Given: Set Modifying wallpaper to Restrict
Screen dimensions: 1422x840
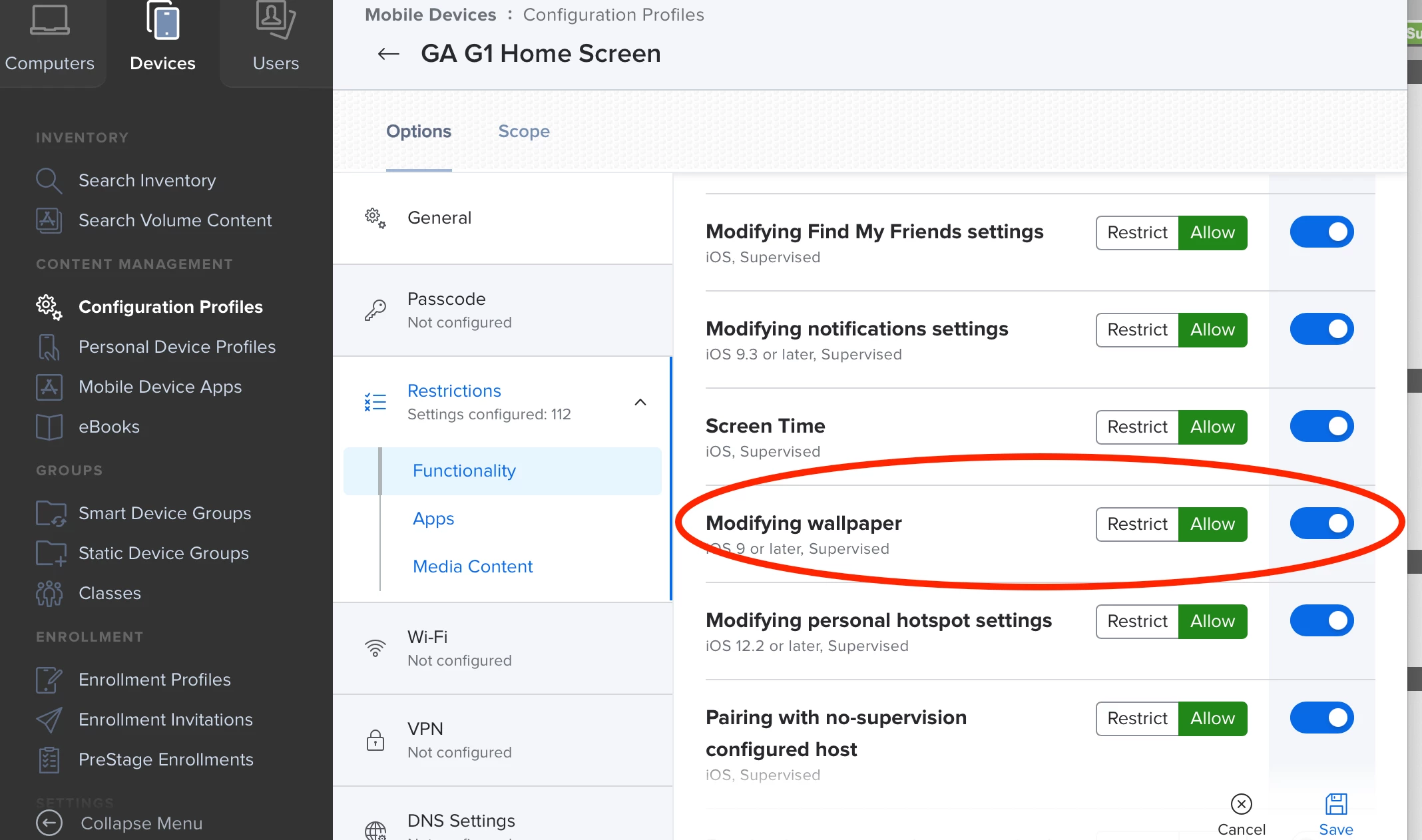Looking at the screenshot, I should pos(1137,524).
